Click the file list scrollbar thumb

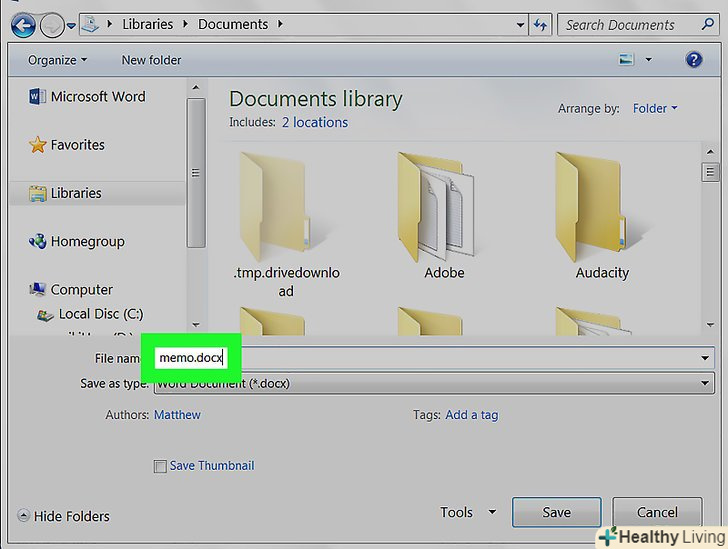(x=710, y=172)
